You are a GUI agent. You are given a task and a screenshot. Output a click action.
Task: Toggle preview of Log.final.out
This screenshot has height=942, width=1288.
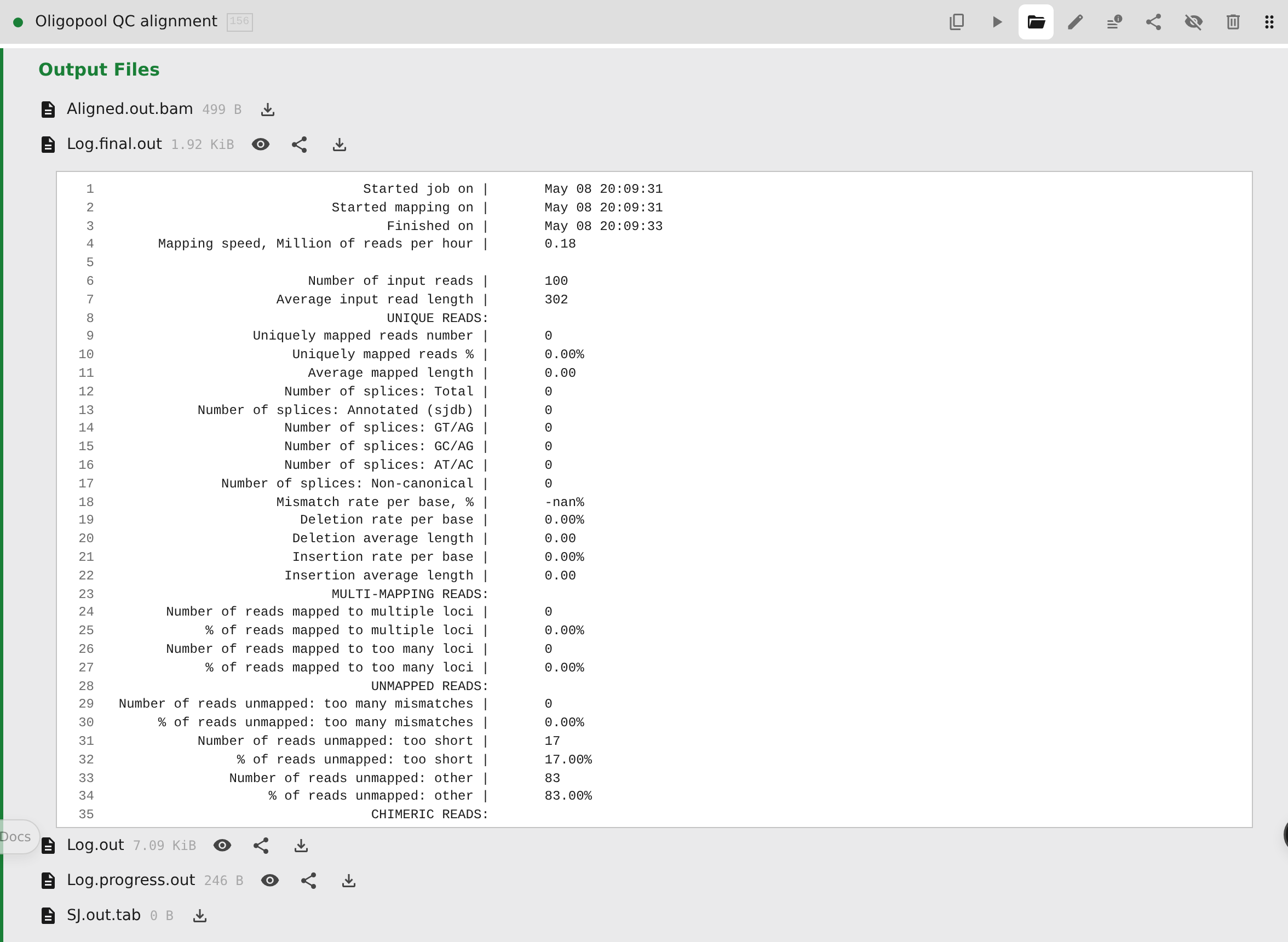tap(261, 144)
